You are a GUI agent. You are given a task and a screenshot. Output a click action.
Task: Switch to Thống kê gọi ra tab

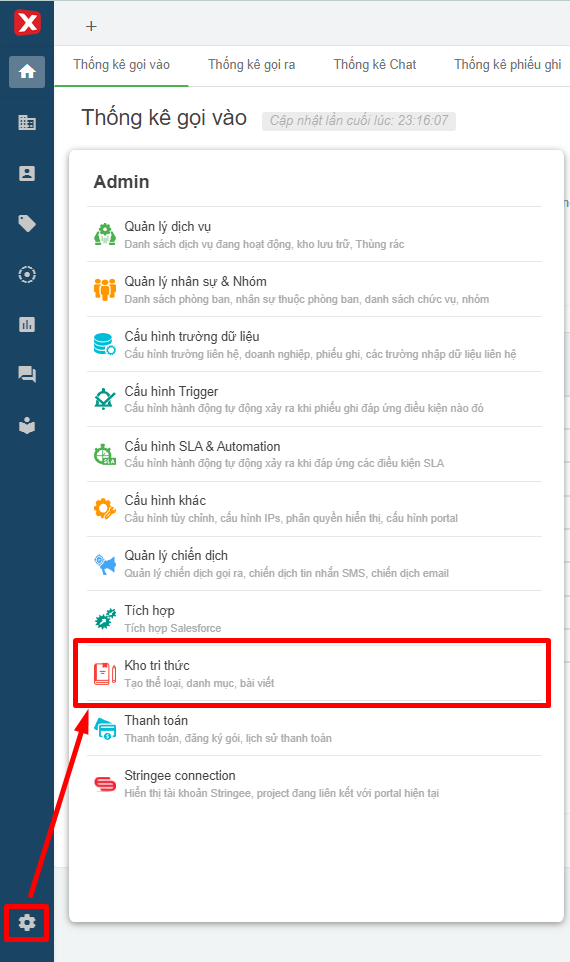point(252,65)
